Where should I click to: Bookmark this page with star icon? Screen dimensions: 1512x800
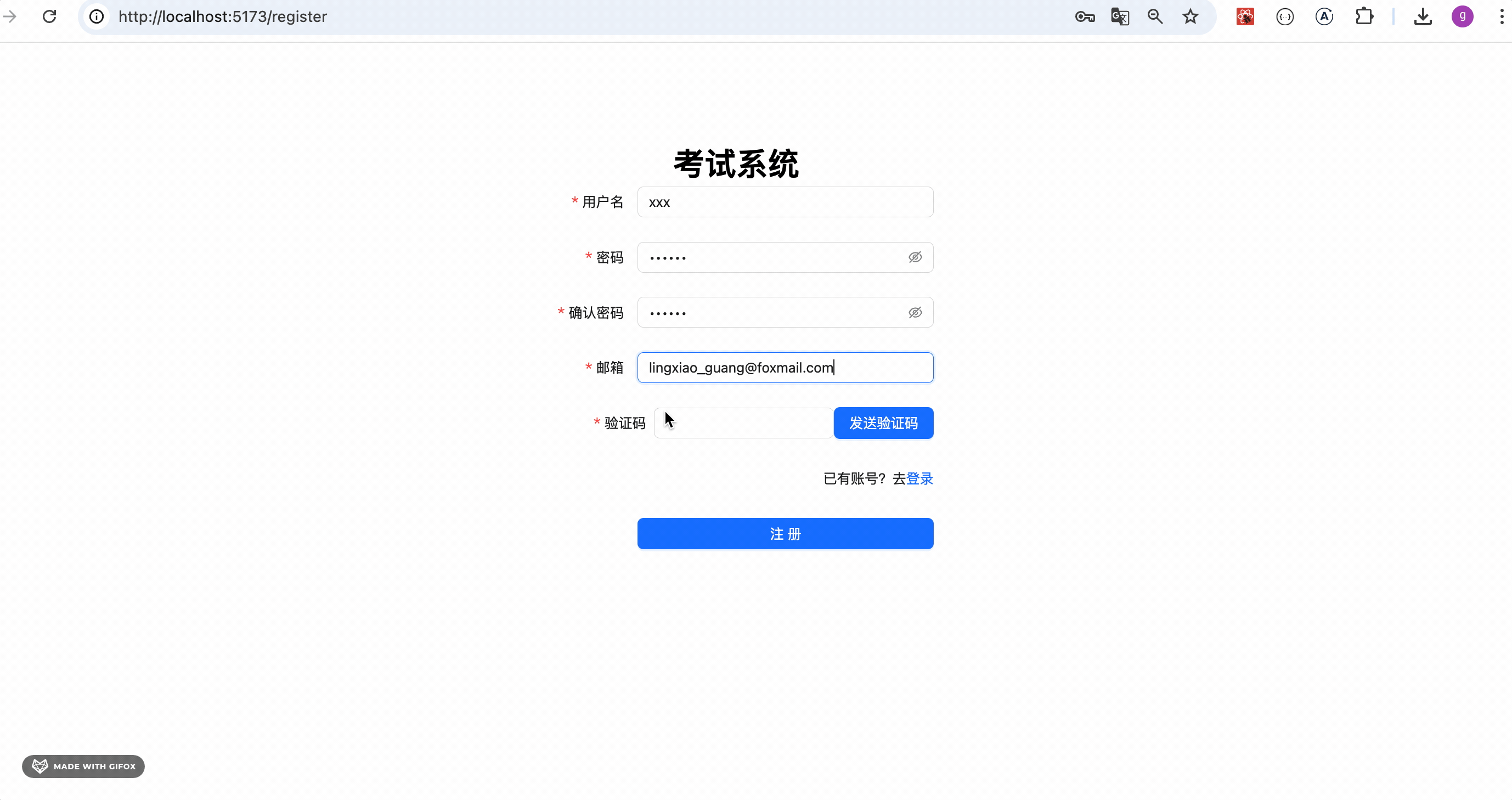(1191, 16)
